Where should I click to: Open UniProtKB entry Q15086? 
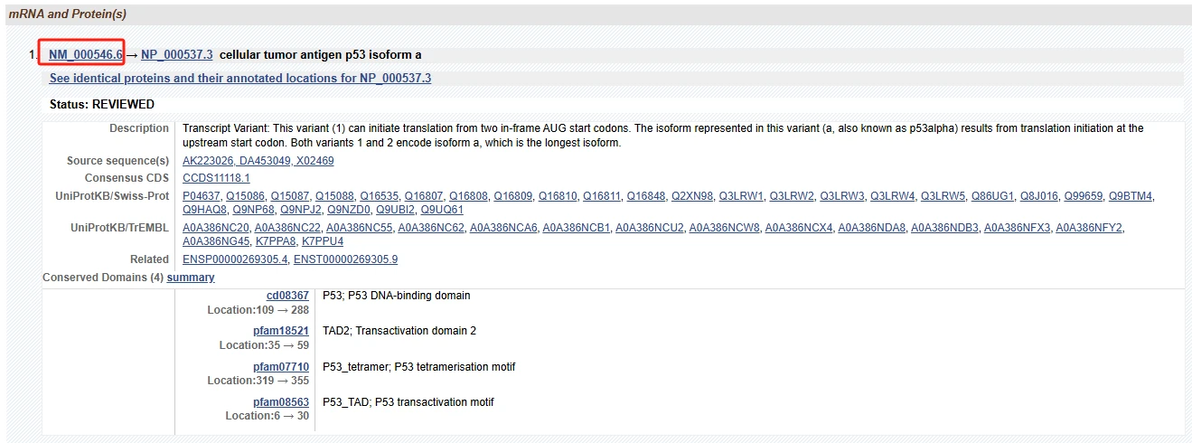245,195
